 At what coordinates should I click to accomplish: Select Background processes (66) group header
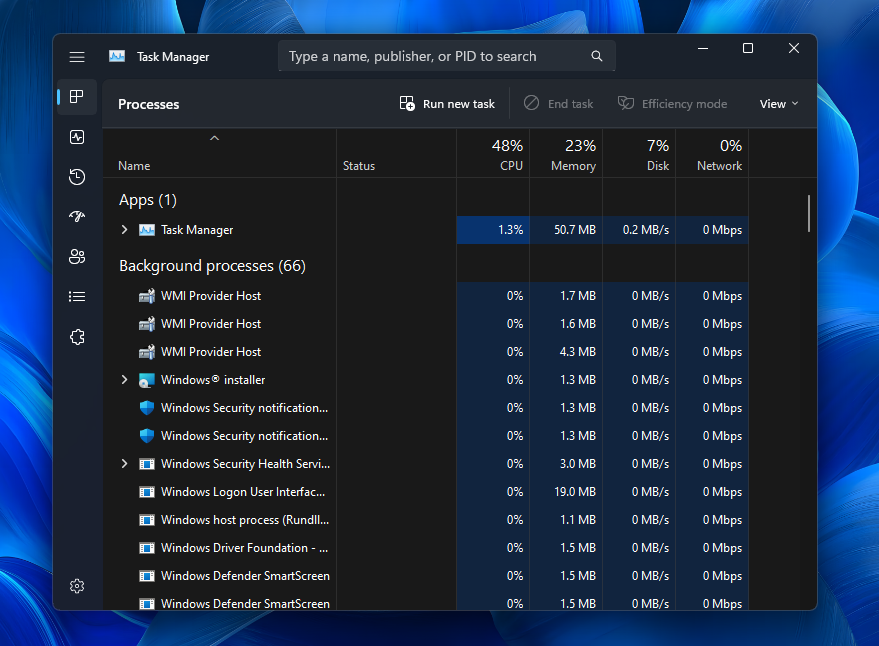(212, 266)
